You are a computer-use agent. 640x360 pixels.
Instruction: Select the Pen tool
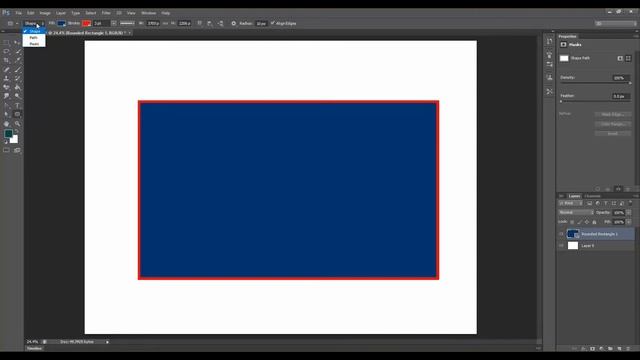[6, 105]
